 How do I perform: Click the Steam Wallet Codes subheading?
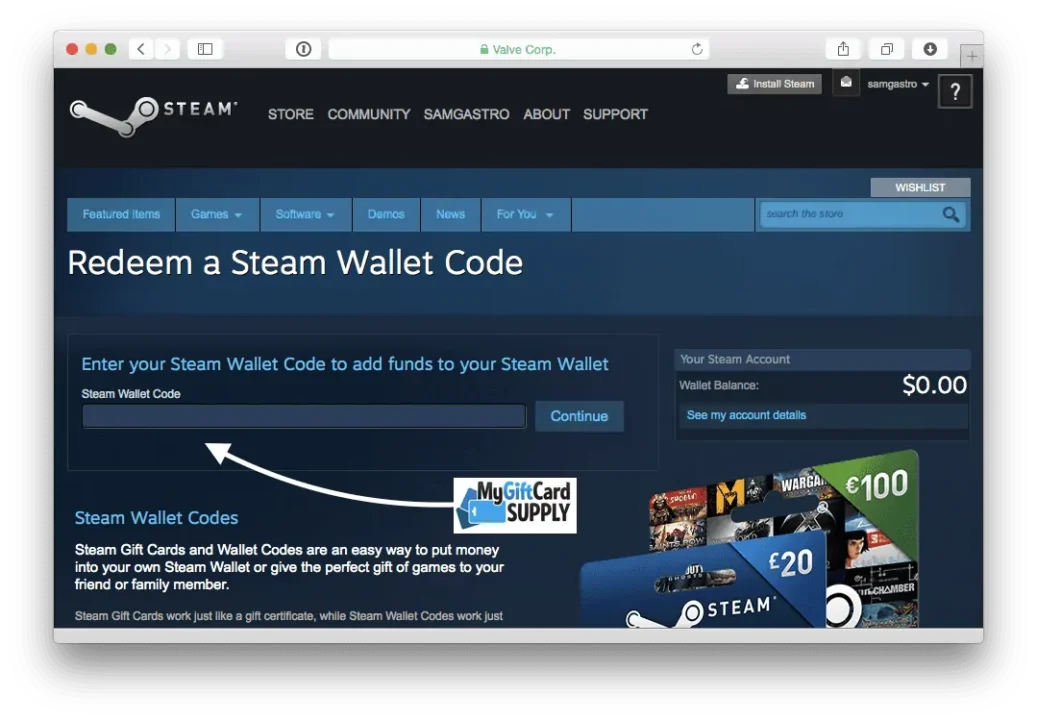tap(156, 518)
